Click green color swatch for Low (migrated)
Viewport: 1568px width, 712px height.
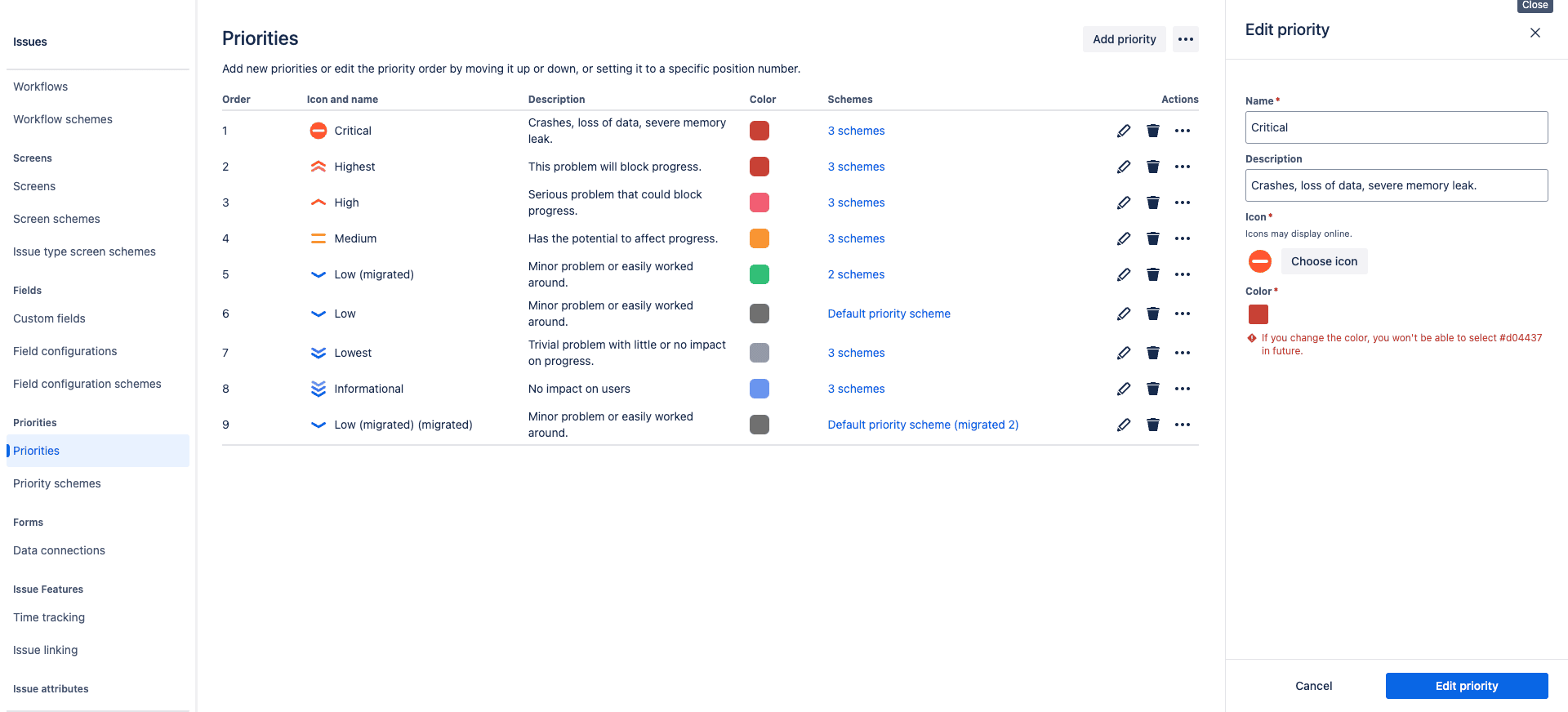(x=759, y=274)
